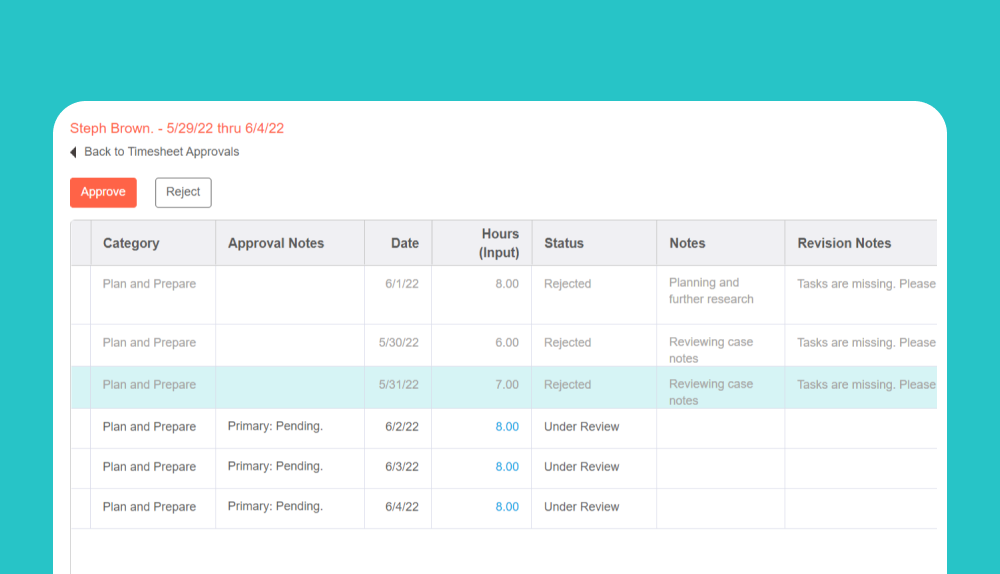Reject the timesheet with the Reject button
The image size is (1000, 574).
pyautogui.click(x=183, y=192)
